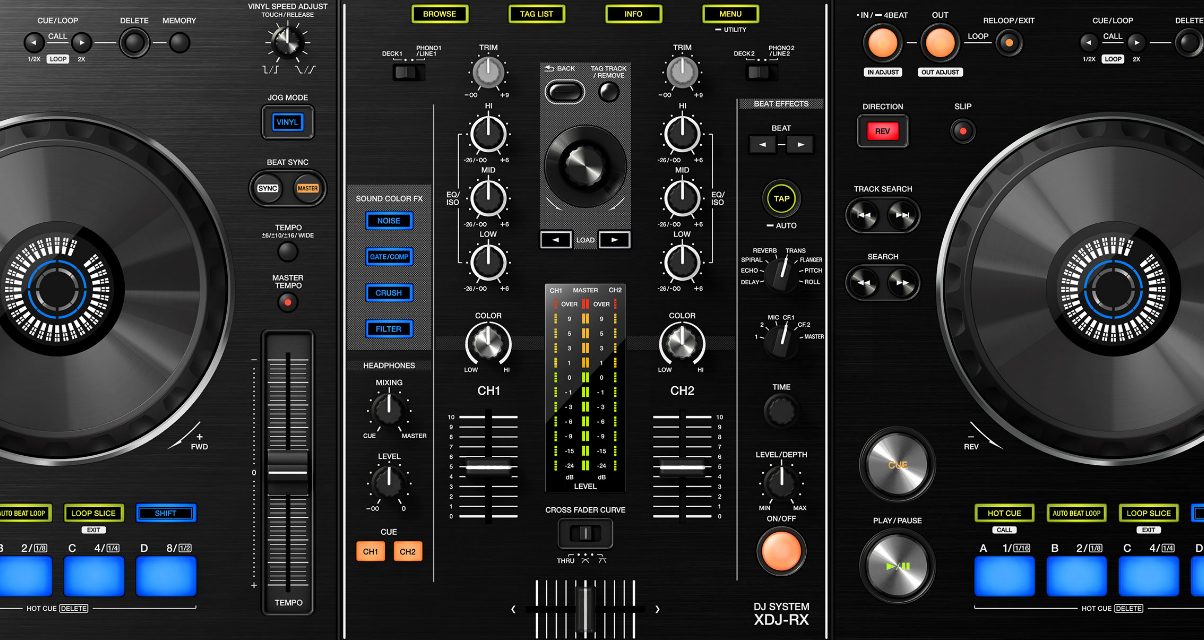Set left deck as MASTER
Image resolution: width=1204 pixels, height=640 pixels.
[x=305, y=188]
